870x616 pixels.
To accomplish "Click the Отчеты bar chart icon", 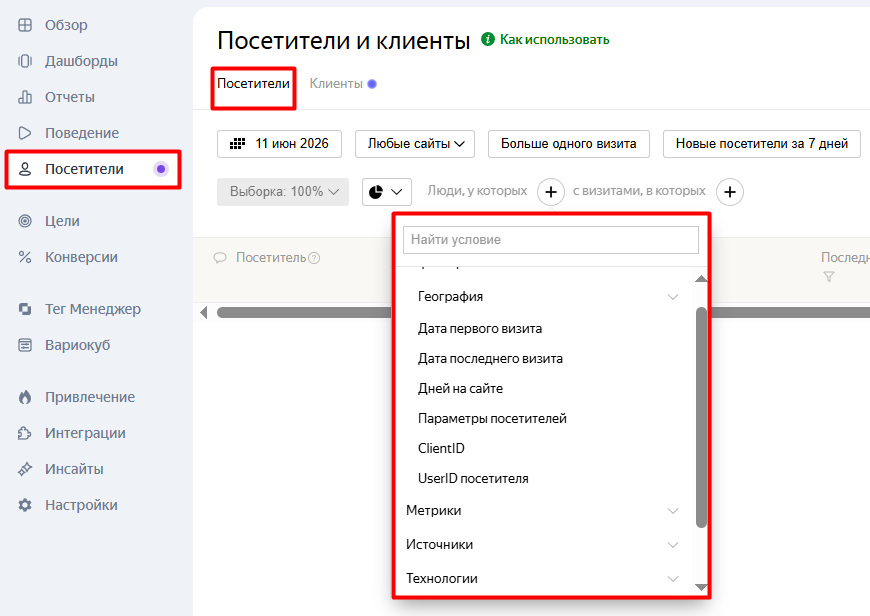I will click(x=25, y=97).
